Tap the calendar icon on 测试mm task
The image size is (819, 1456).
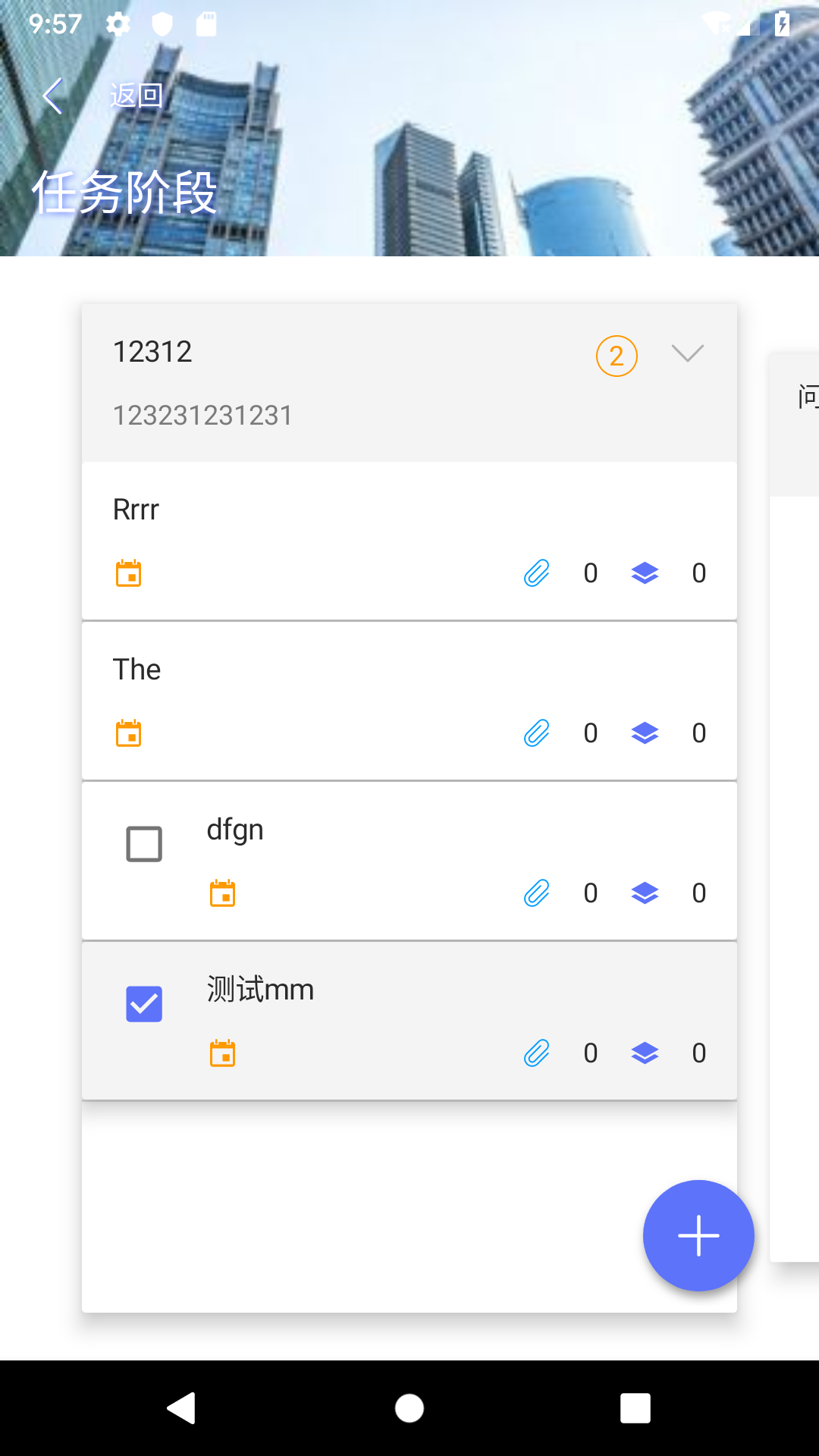click(222, 1053)
